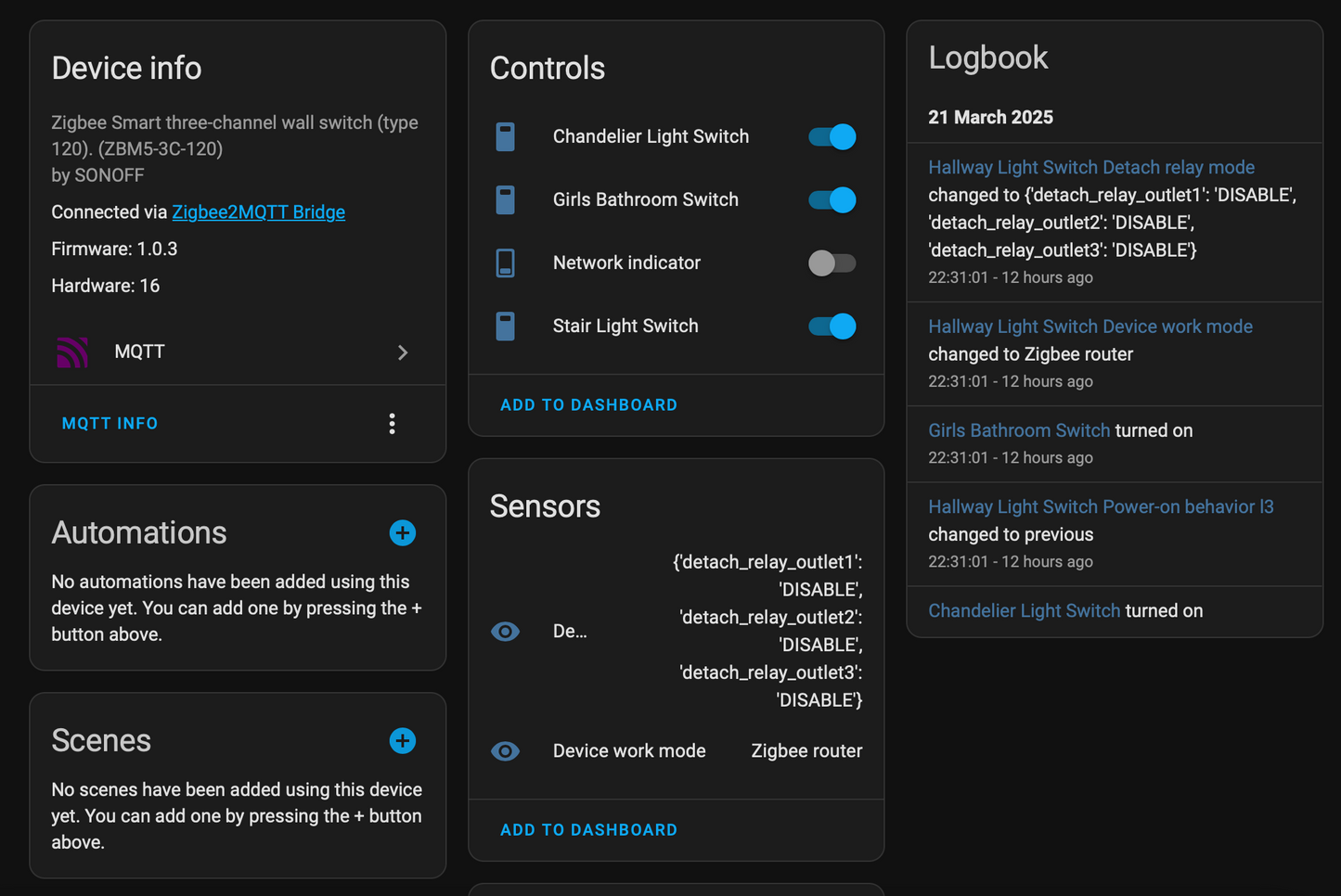Add a new automation with plus button
Image resolution: width=1341 pixels, height=896 pixels.
click(402, 533)
